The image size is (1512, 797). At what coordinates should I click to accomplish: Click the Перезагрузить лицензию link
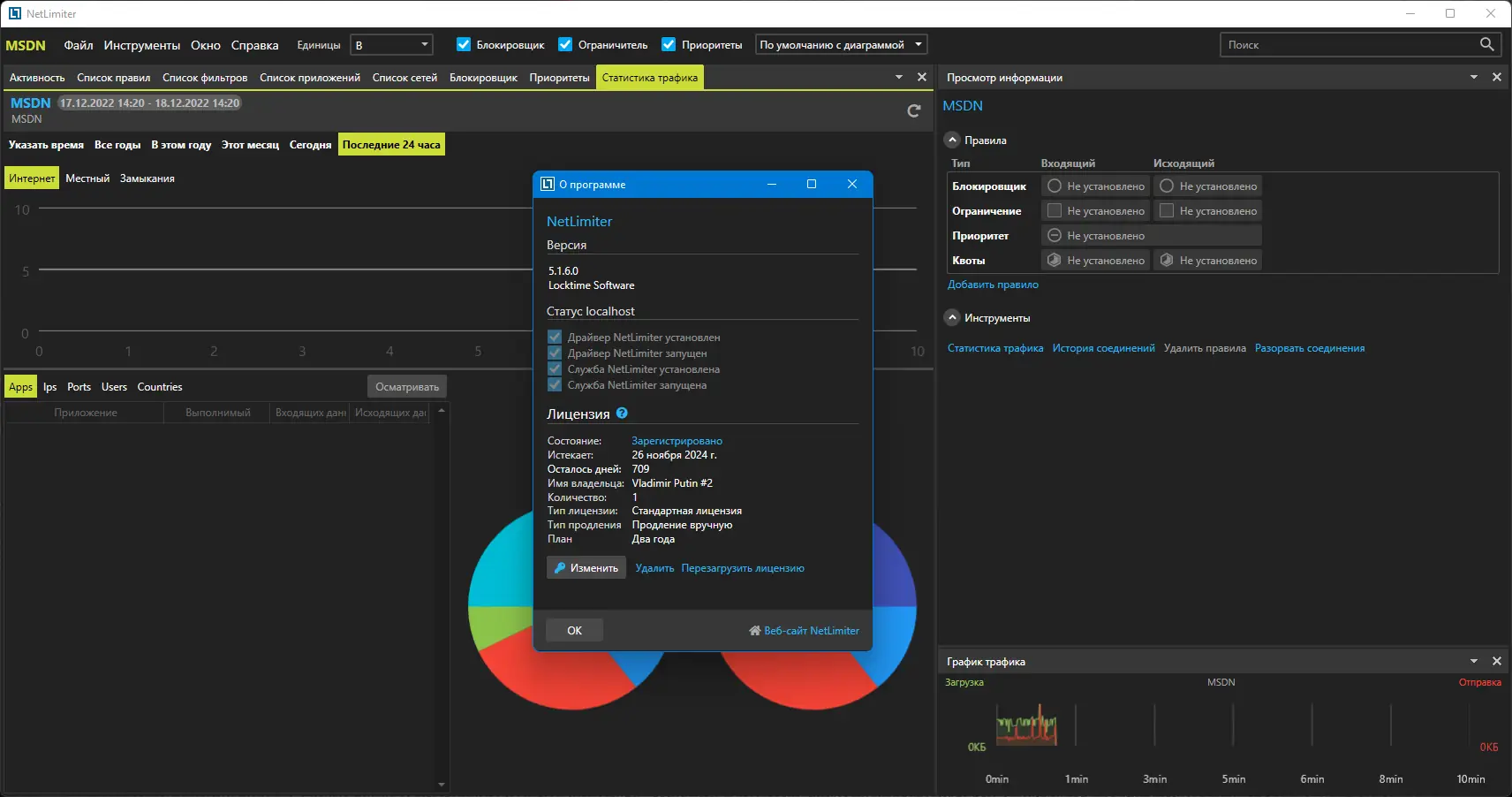point(743,568)
